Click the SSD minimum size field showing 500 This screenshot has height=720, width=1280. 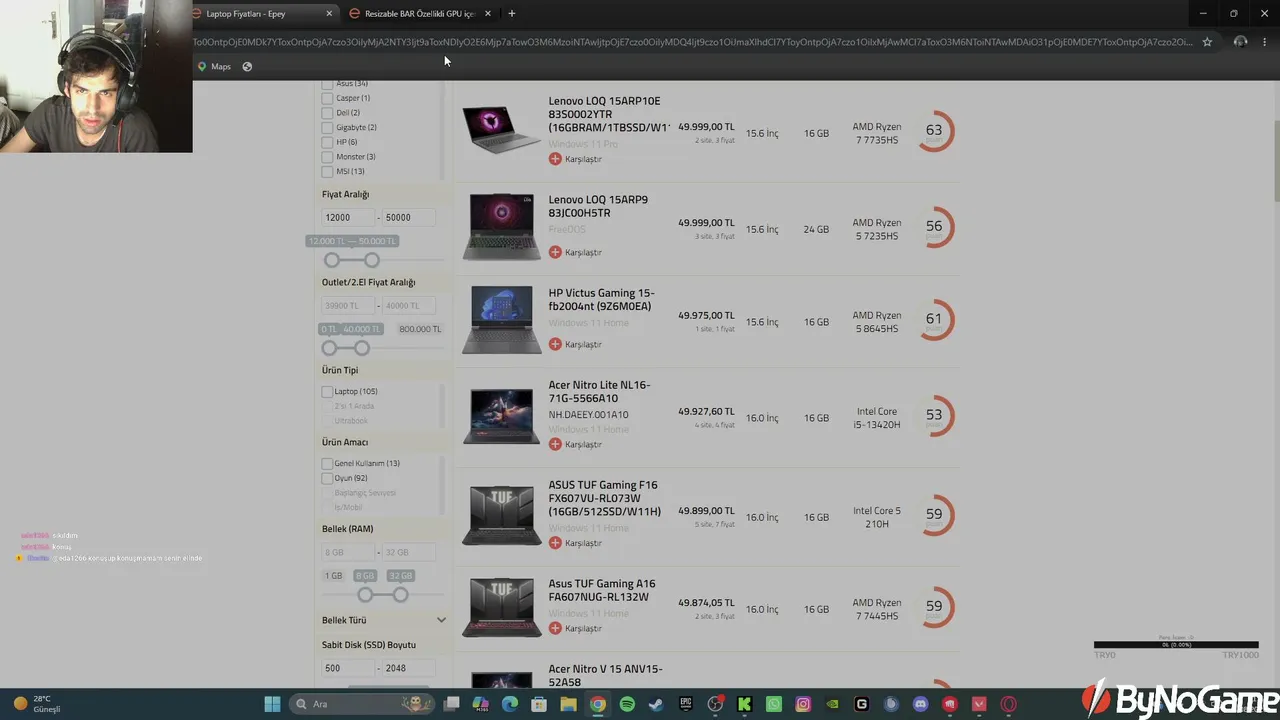[x=348, y=668]
